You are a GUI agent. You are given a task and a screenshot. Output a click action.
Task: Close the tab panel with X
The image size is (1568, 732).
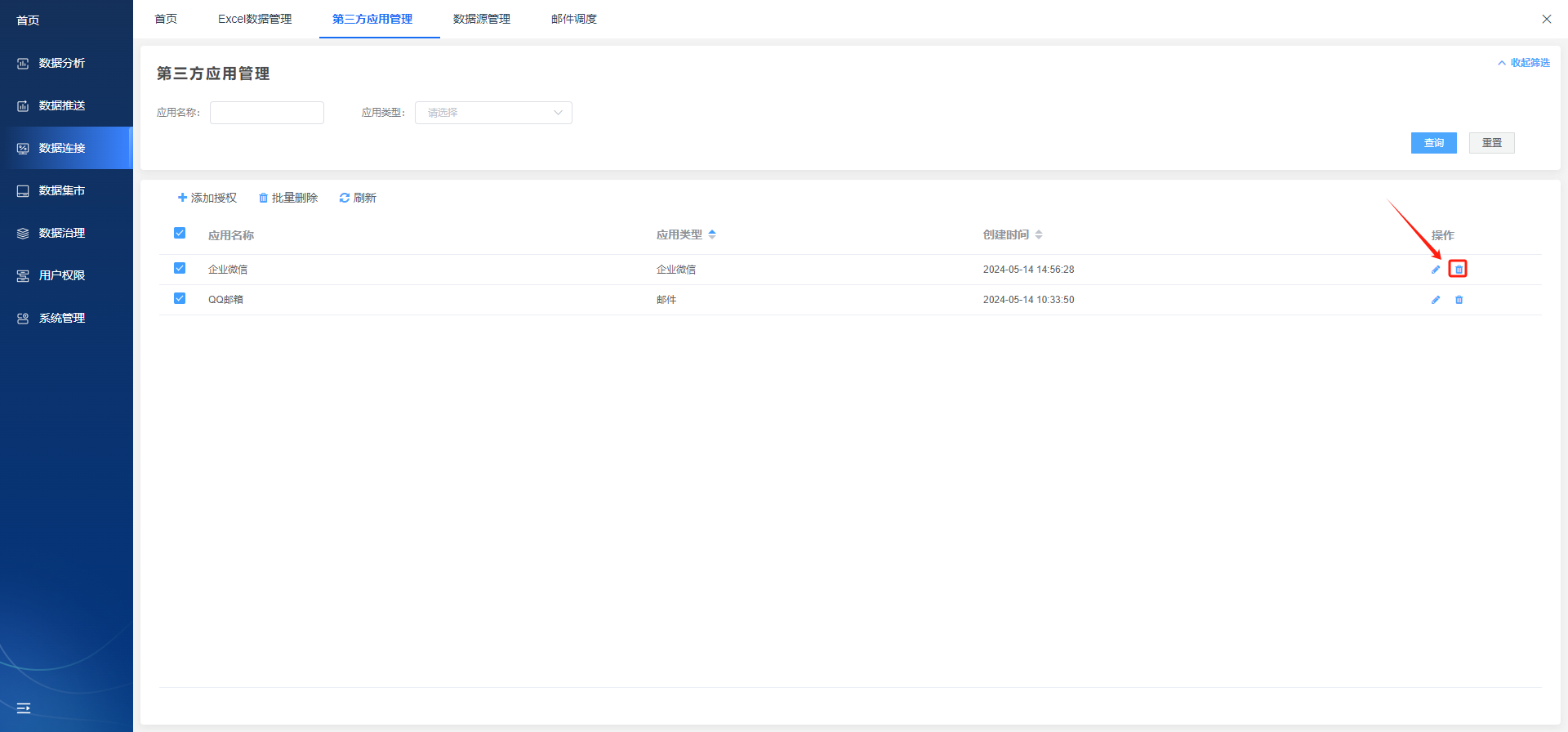pyautogui.click(x=1547, y=19)
